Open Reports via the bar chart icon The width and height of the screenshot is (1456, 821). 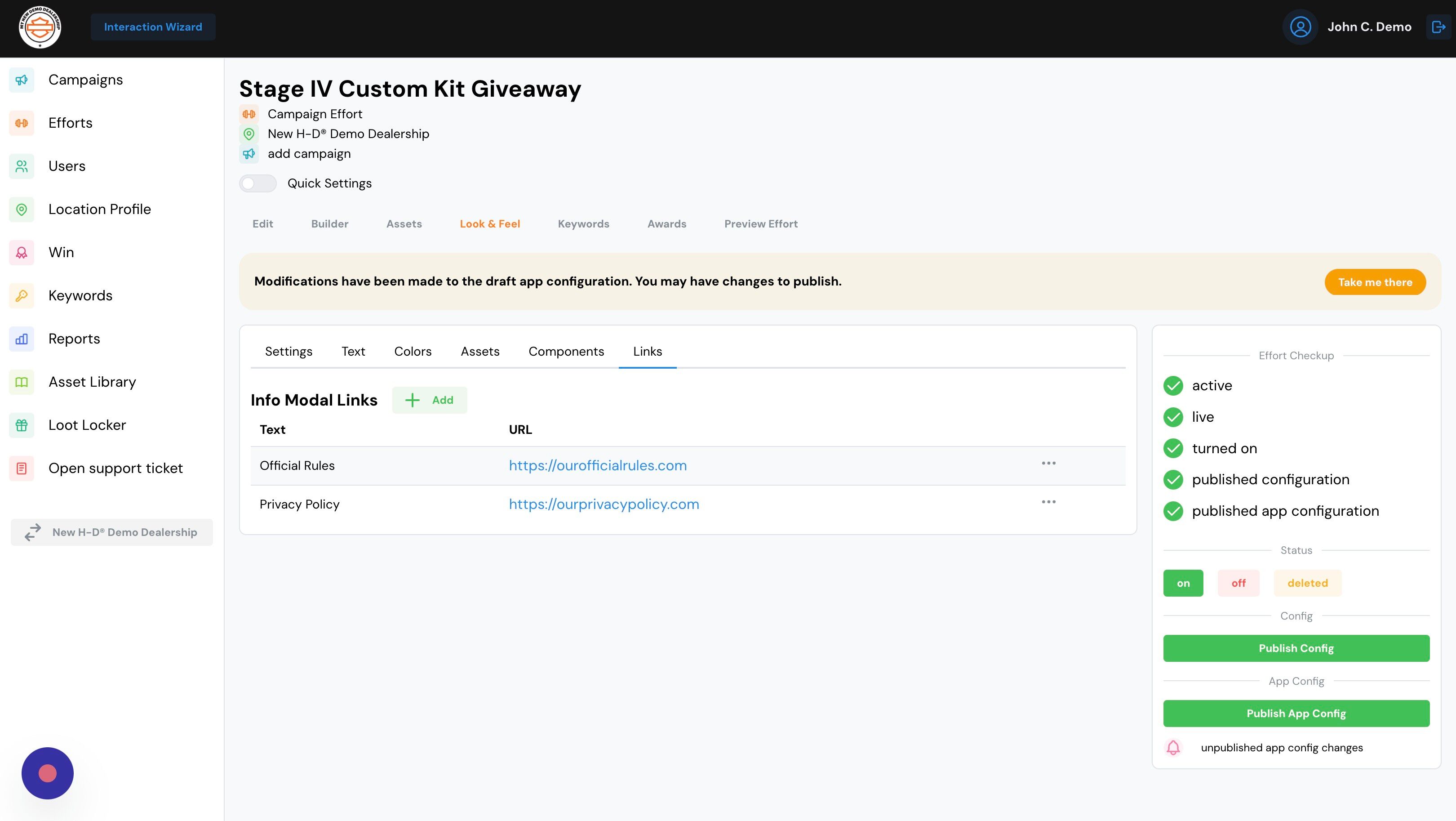point(22,339)
